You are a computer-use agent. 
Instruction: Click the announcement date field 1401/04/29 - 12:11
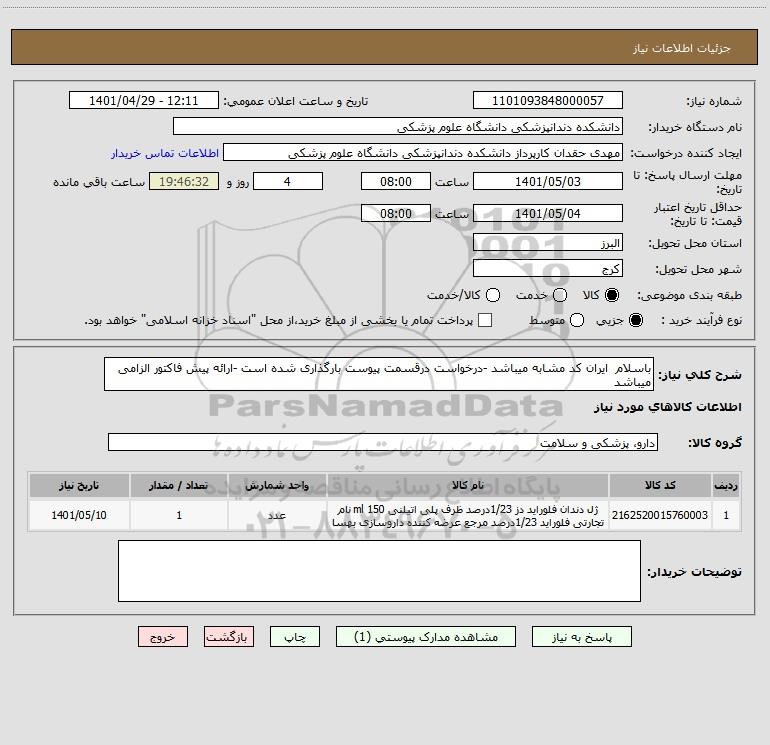click(x=144, y=100)
